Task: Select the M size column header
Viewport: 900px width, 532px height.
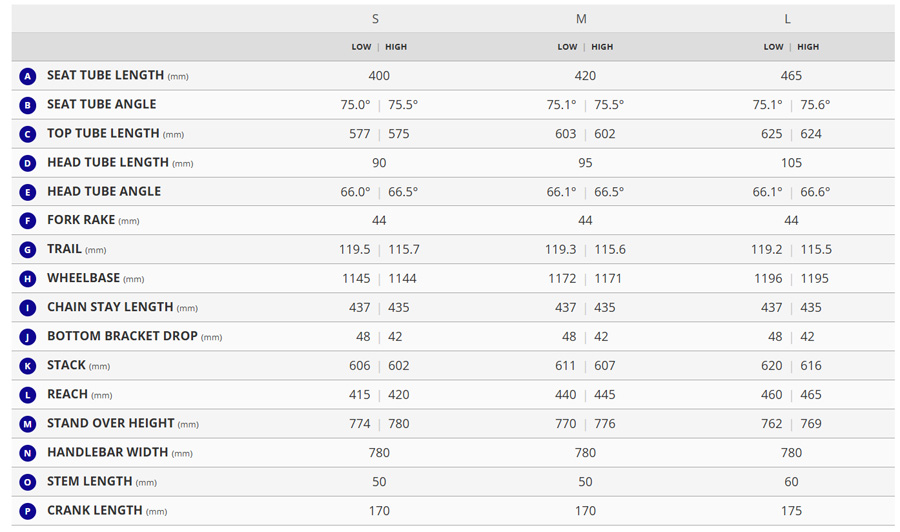Action: [x=581, y=19]
